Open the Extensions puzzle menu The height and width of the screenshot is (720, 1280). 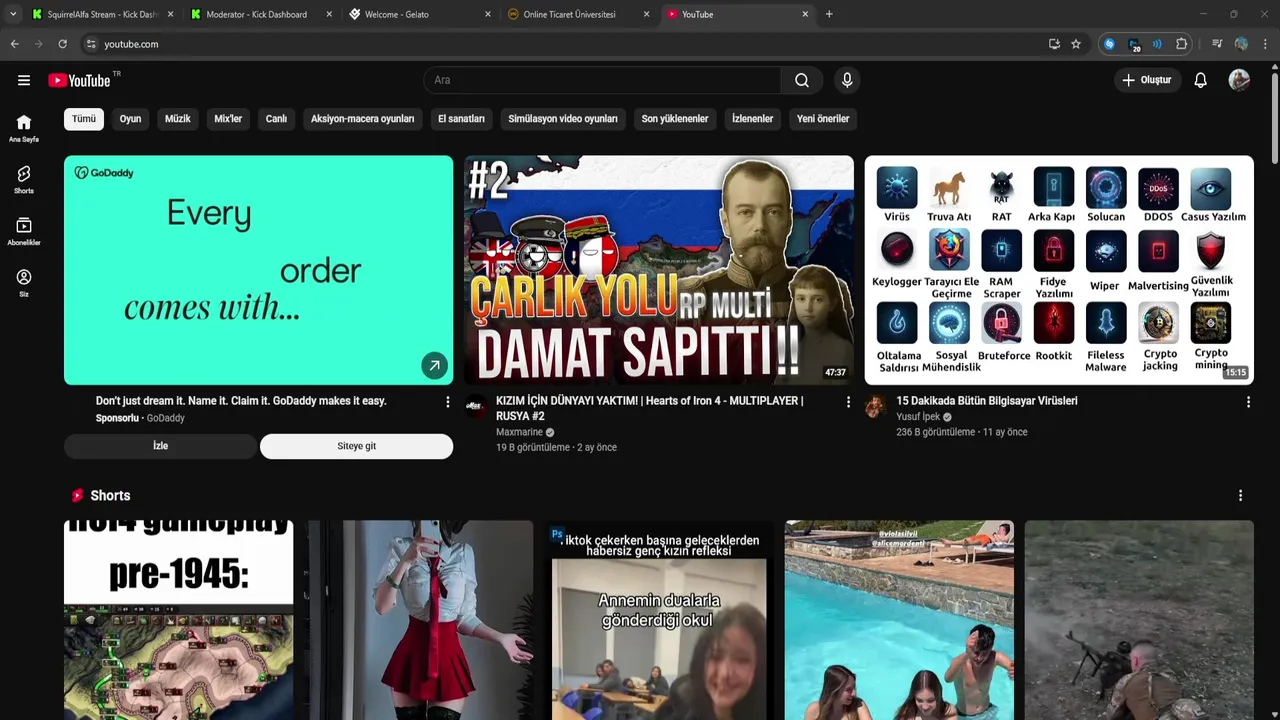click(x=1181, y=44)
